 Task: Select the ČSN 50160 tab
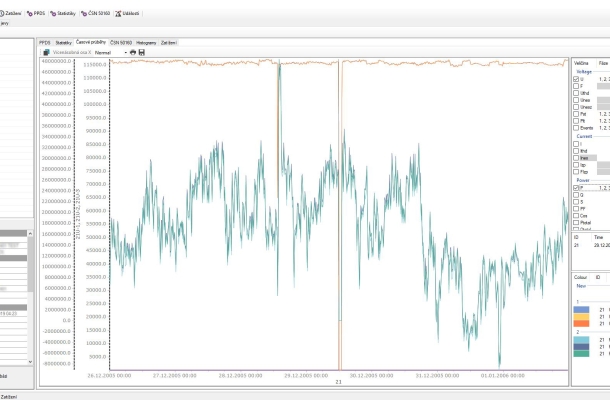point(121,43)
